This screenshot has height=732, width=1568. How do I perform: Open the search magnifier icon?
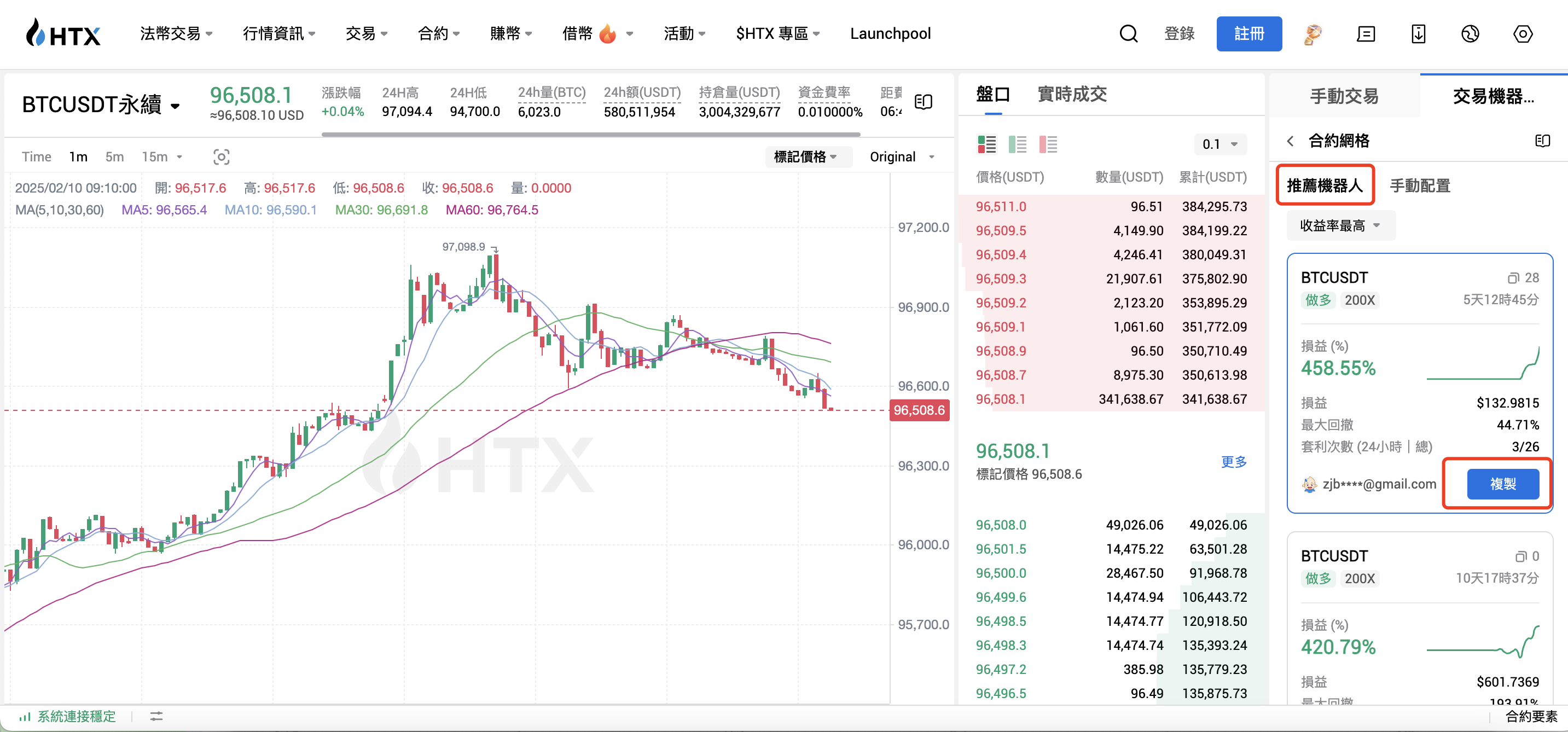tap(1129, 33)
